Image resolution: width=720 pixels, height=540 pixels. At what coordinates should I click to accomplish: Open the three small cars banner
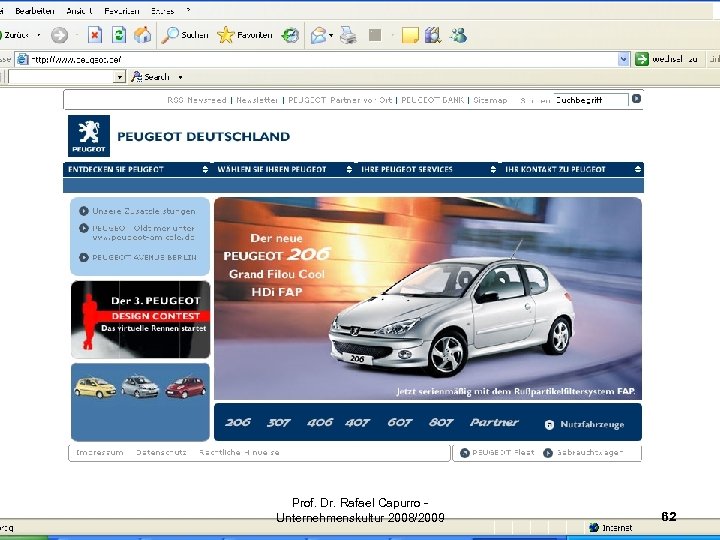tap(141, 402)
